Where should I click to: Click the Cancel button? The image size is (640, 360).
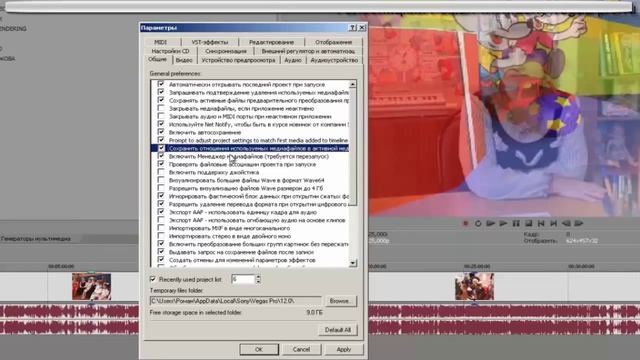(301, 349)
